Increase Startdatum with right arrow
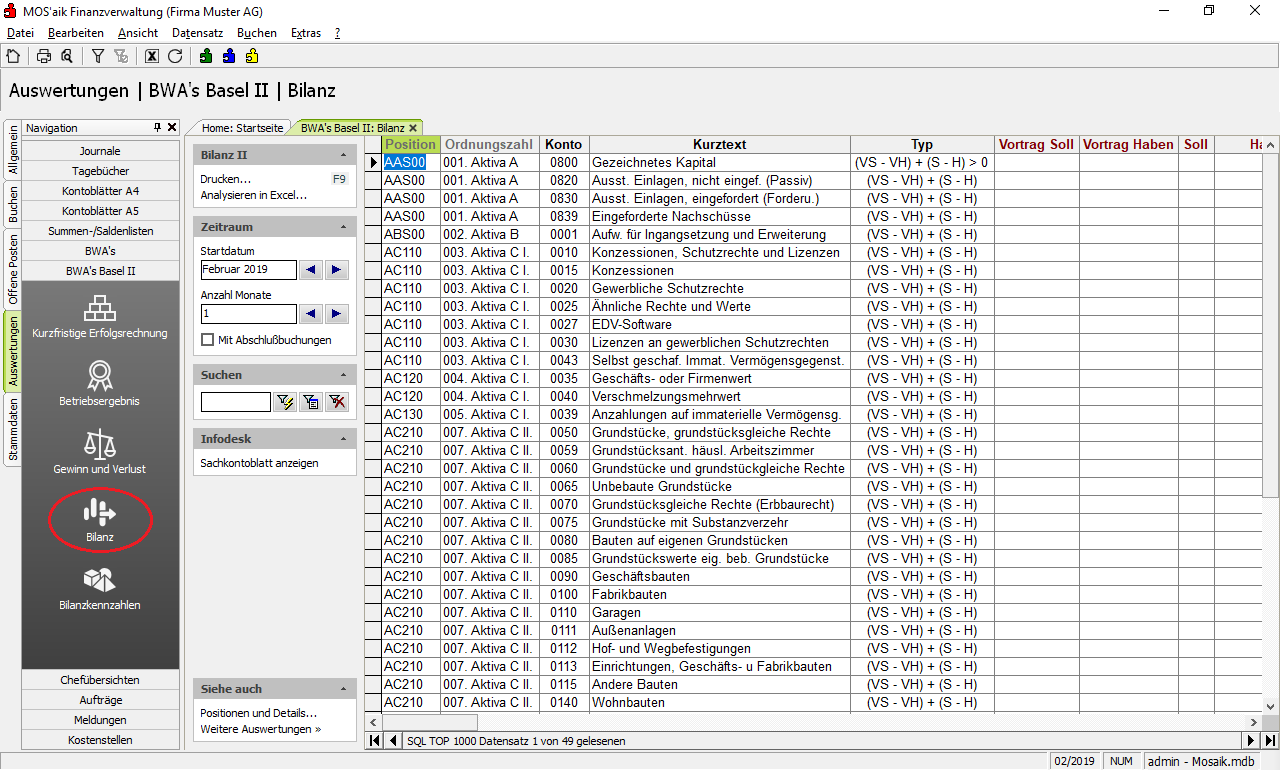 click(337, 270)
